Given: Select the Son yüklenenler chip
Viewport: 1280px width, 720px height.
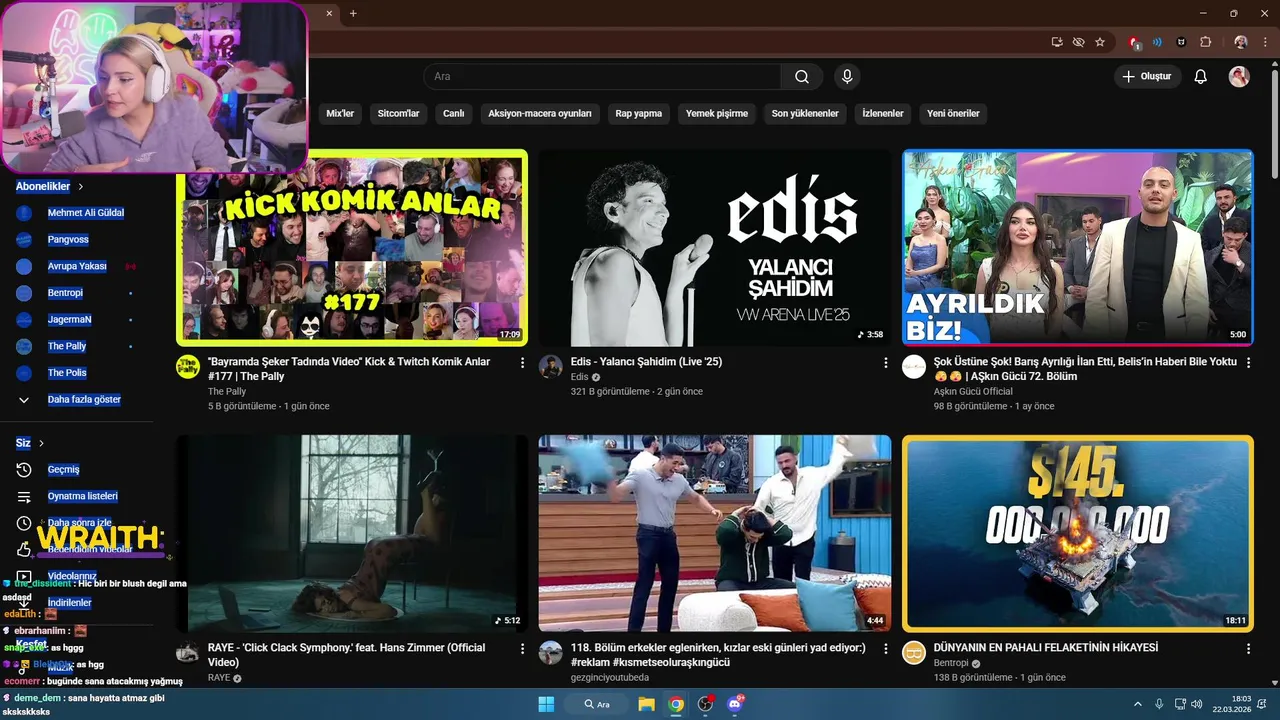Looking at the screenshot, I should [805, 114].
